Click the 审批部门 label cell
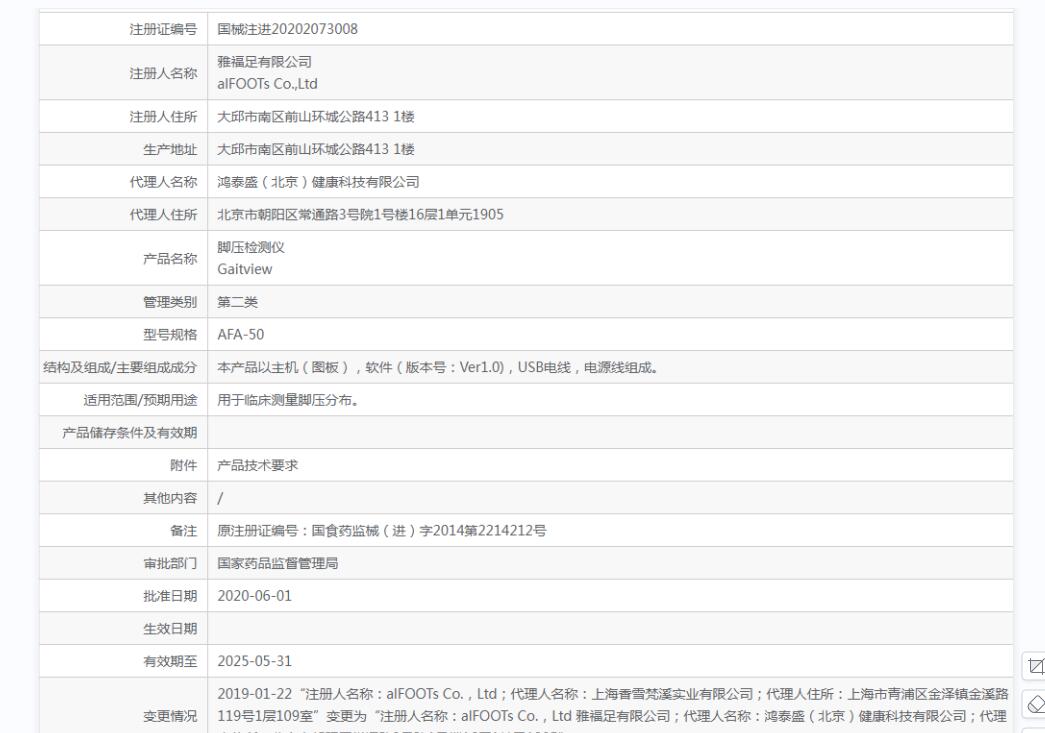The width and height of the screenshot is (1045, 733). (123, 563)
